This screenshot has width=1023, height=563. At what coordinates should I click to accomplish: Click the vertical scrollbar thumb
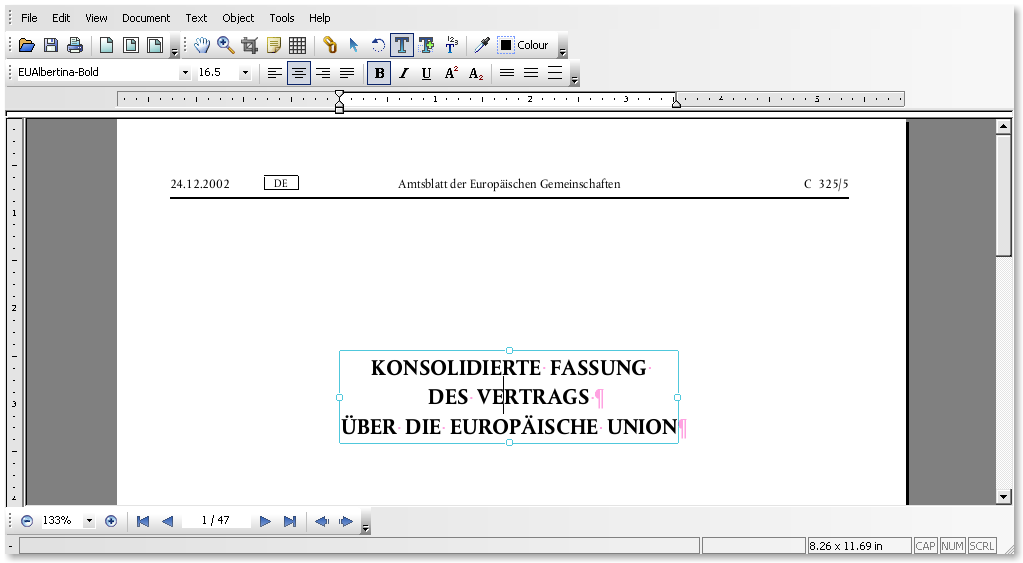point(1003,196)
